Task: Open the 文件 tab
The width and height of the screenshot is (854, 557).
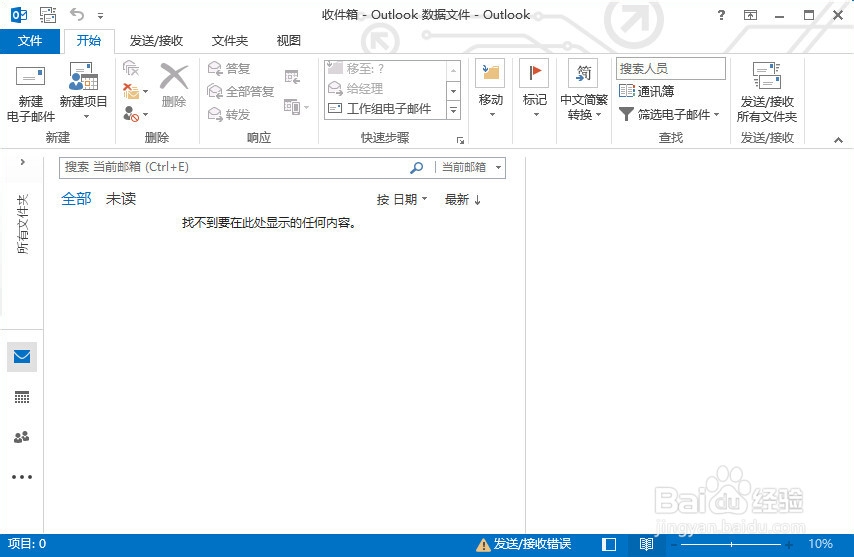Action: tap(29, 41)
